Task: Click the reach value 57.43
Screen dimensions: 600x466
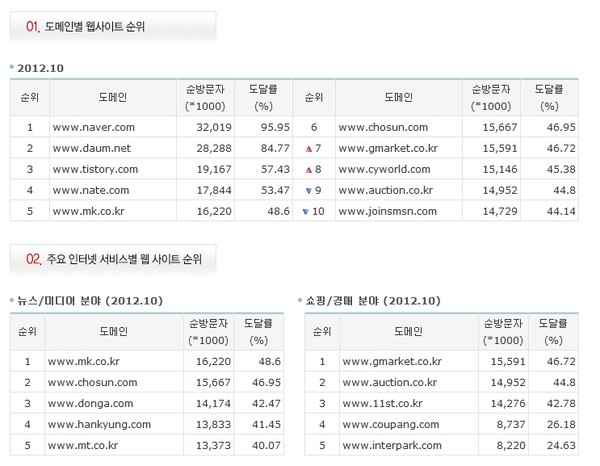Action: (x=275, y=169)
